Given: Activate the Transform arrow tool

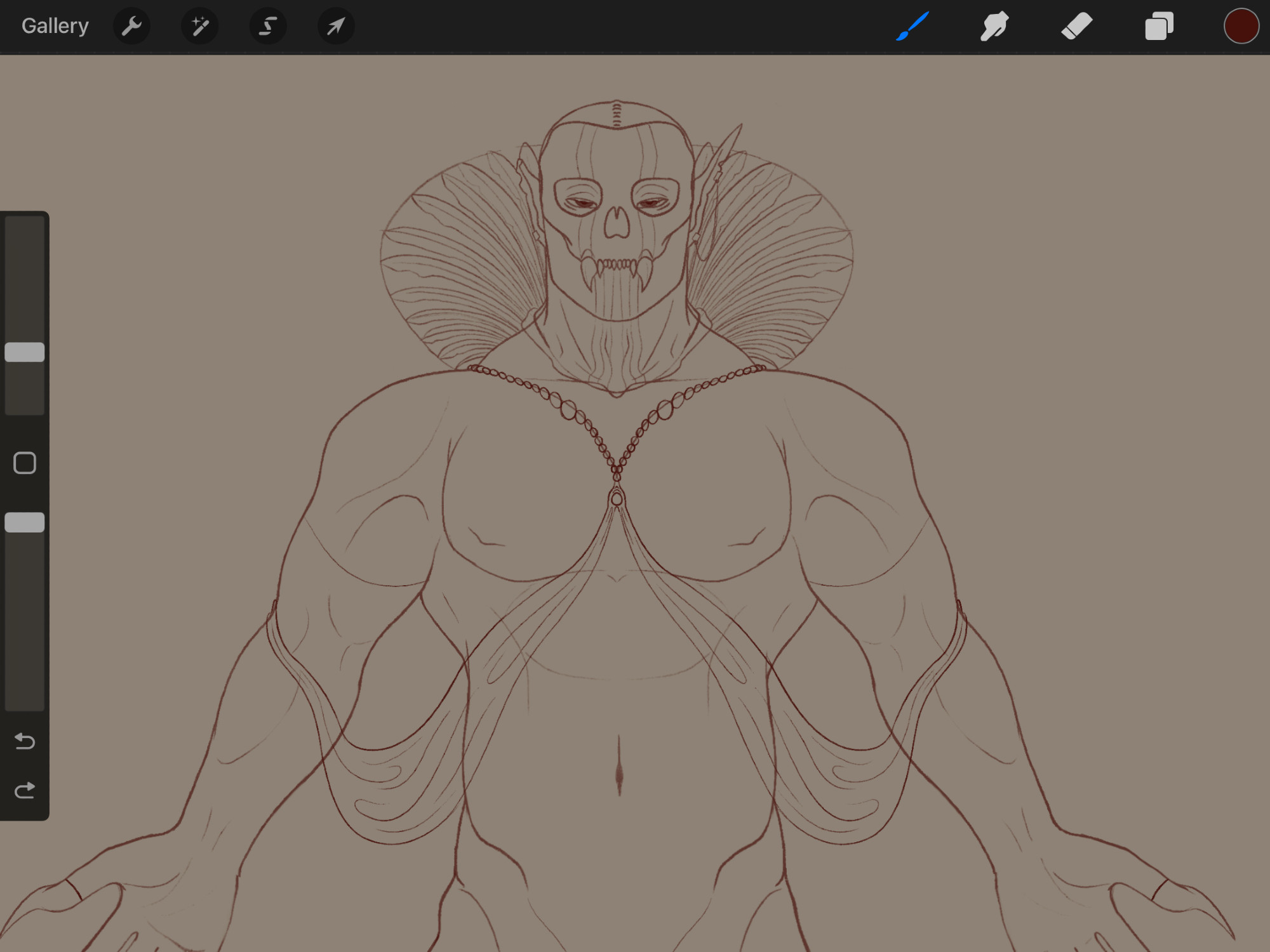Looking at the screenshot, I should point(336,26).
